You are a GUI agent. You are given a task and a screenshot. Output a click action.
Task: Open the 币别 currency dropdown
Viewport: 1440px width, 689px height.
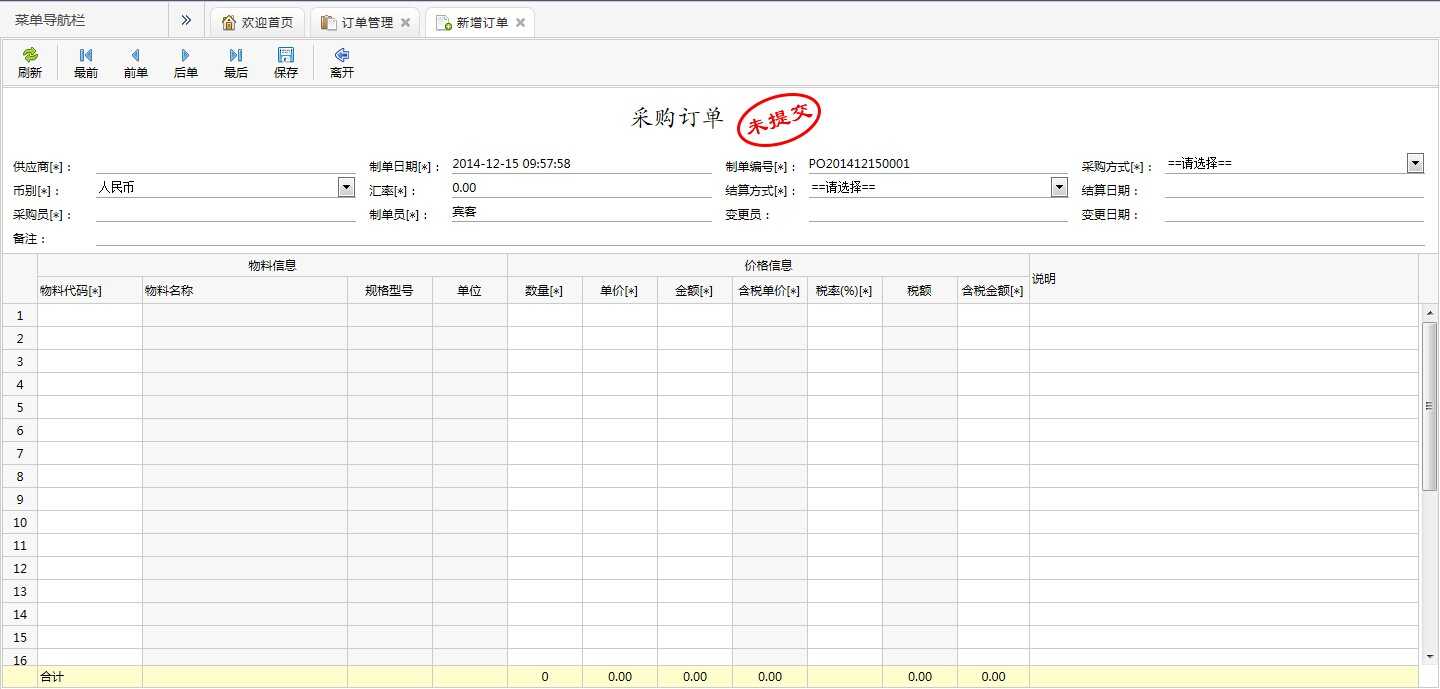coord(346,187)
